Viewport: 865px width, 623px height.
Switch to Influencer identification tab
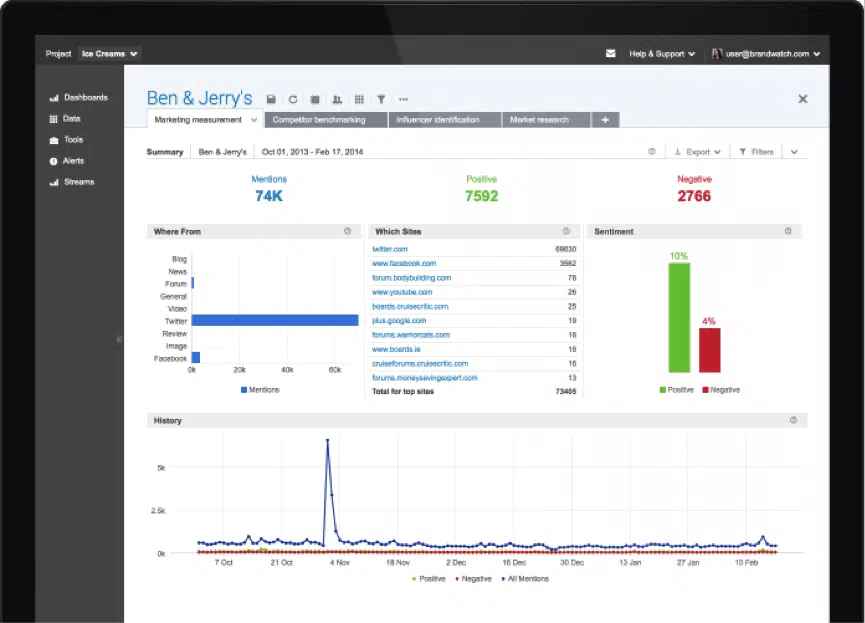(438, 120)
